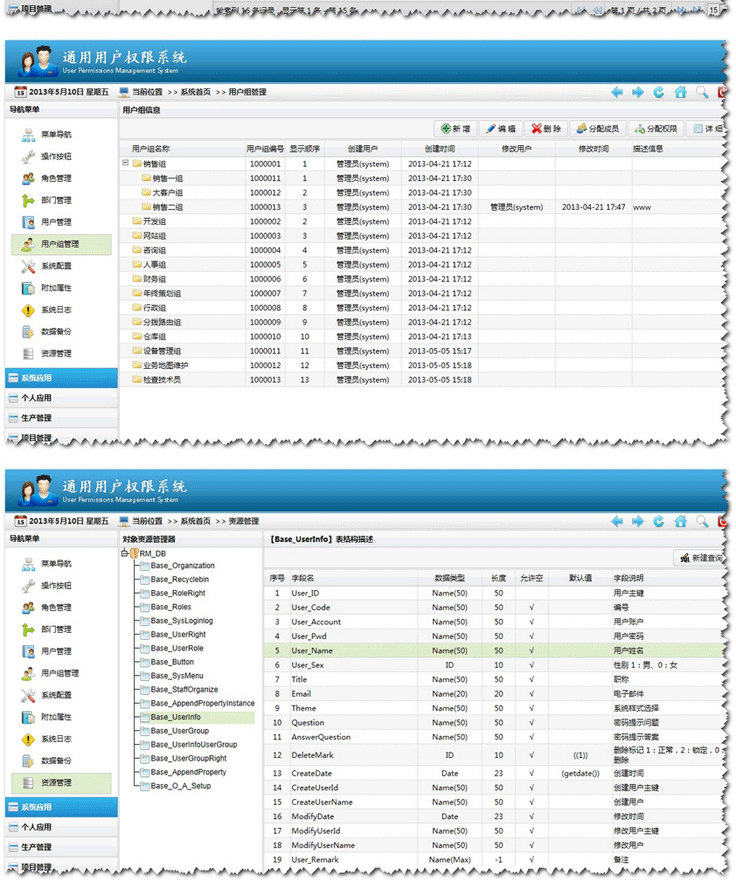
Task: Click the back arrow in 资源管理 window
Action: coord(617,522)
